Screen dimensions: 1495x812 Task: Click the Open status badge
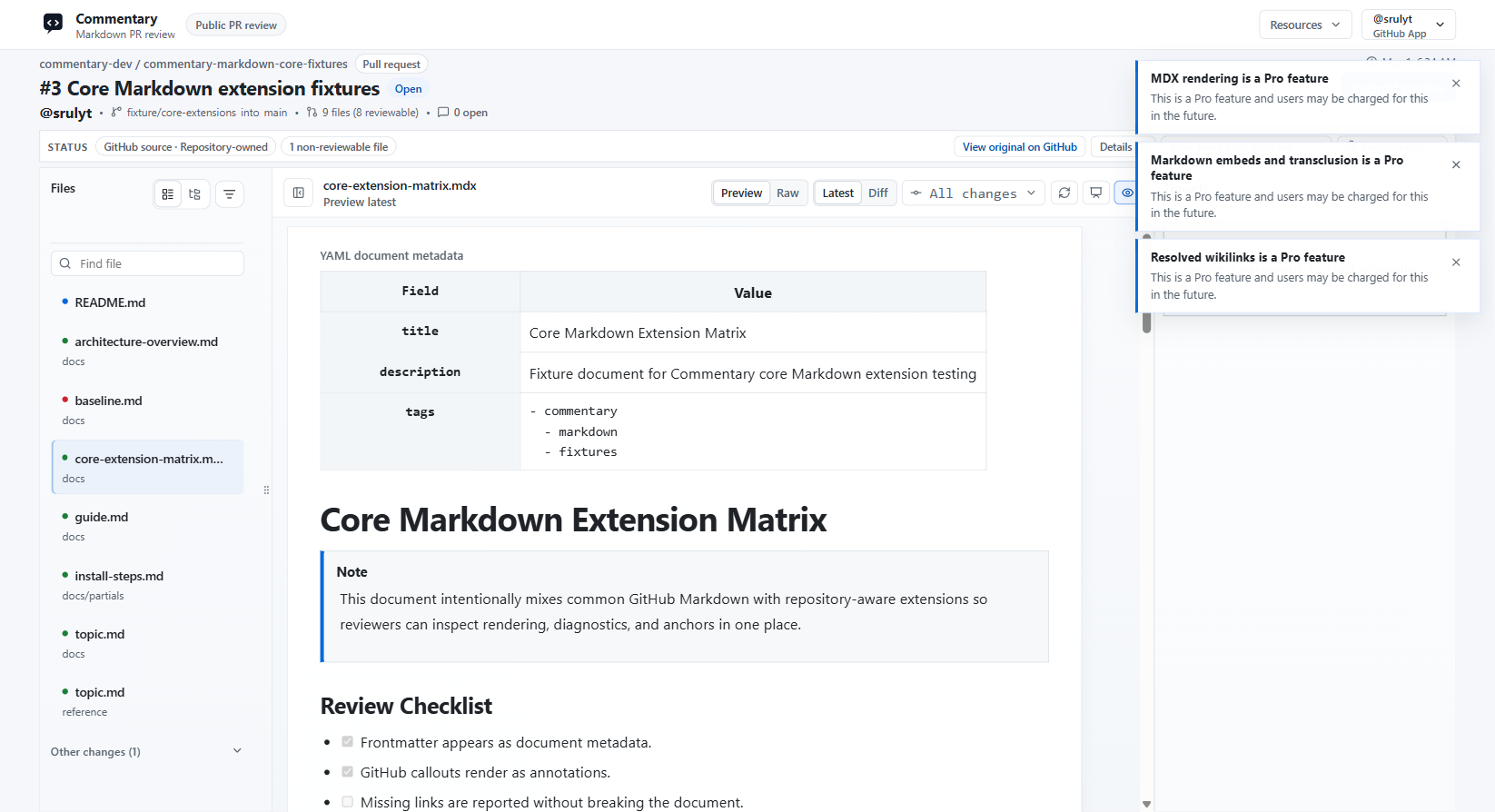pyautogui.click(x=408, y=89)
